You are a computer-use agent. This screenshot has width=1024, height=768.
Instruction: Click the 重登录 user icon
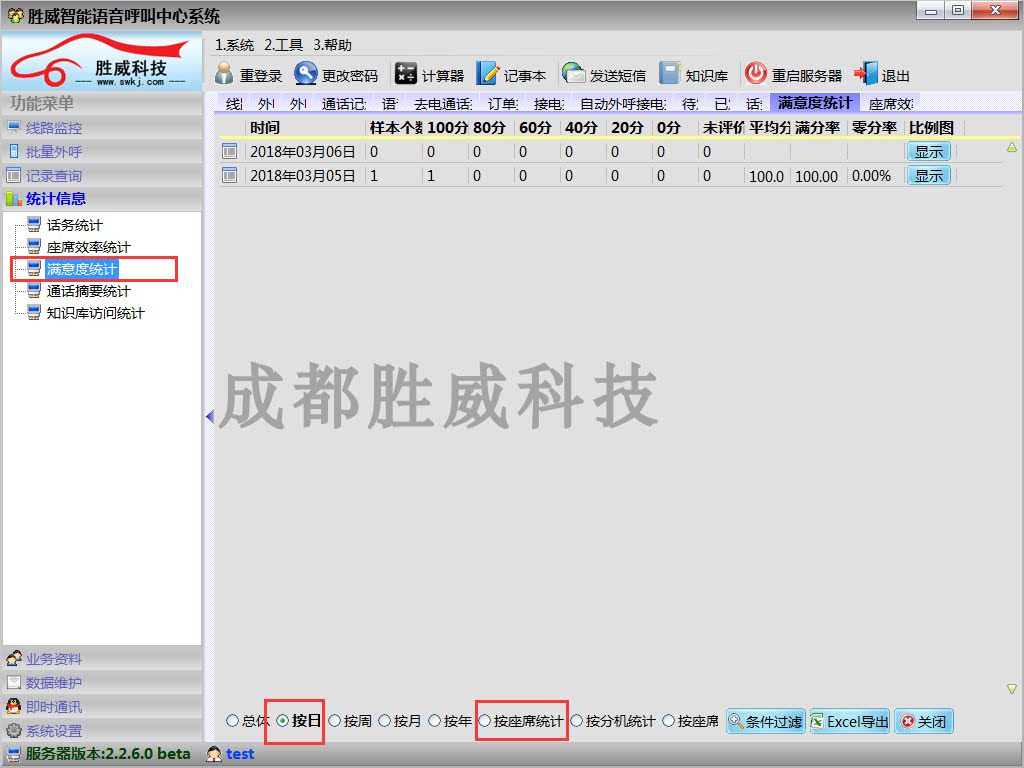click(224, 74)
